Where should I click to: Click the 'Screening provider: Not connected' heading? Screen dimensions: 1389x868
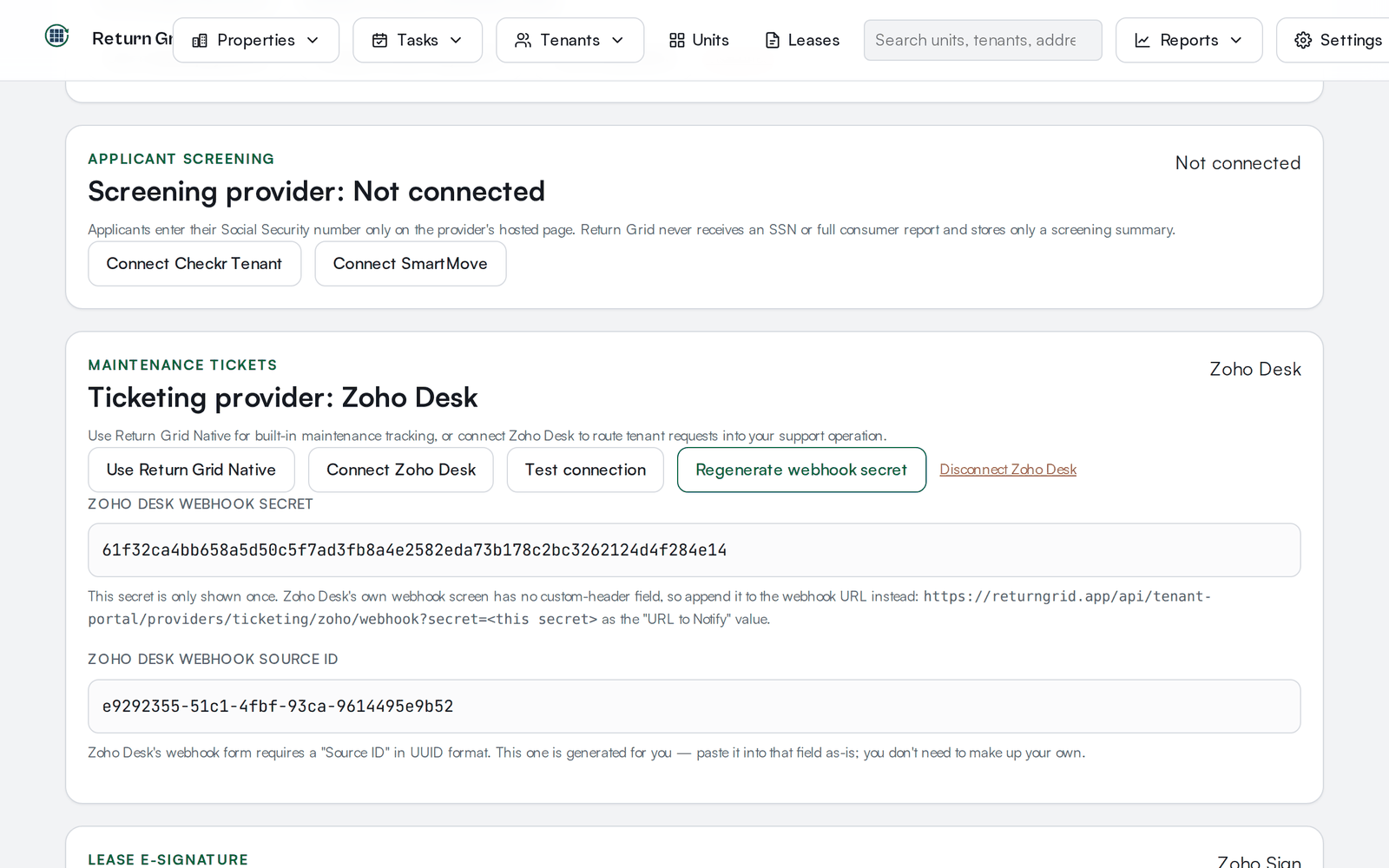coord(317,192)
